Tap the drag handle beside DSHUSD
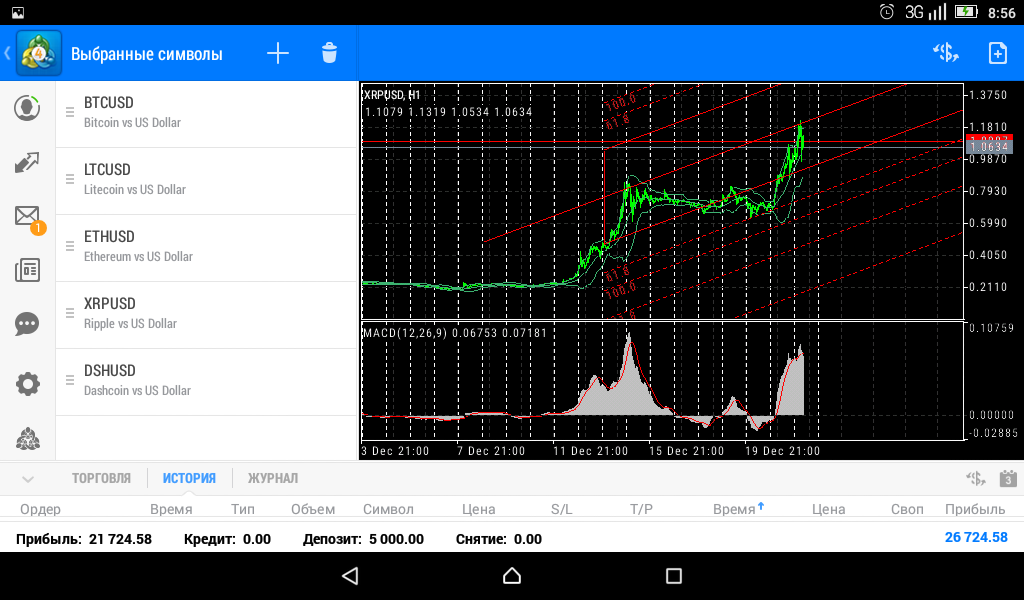1024x600 pixels. point(70,380)
